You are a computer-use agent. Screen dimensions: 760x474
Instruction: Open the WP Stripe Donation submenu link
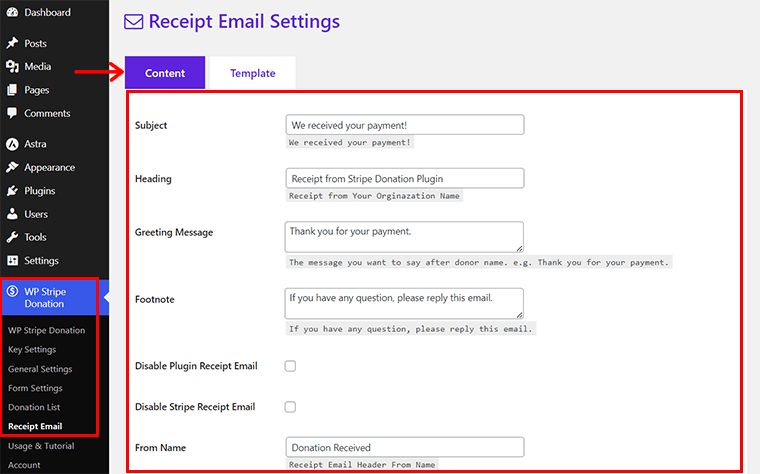point(47,330)
